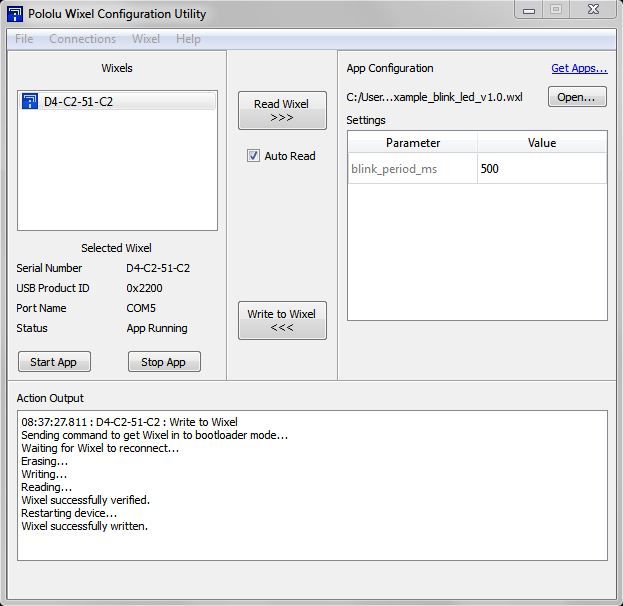This screenshot has height=606, width=623.
Task: Click the 'Wixel successfully verified.' log line
Action: [85, 500]
